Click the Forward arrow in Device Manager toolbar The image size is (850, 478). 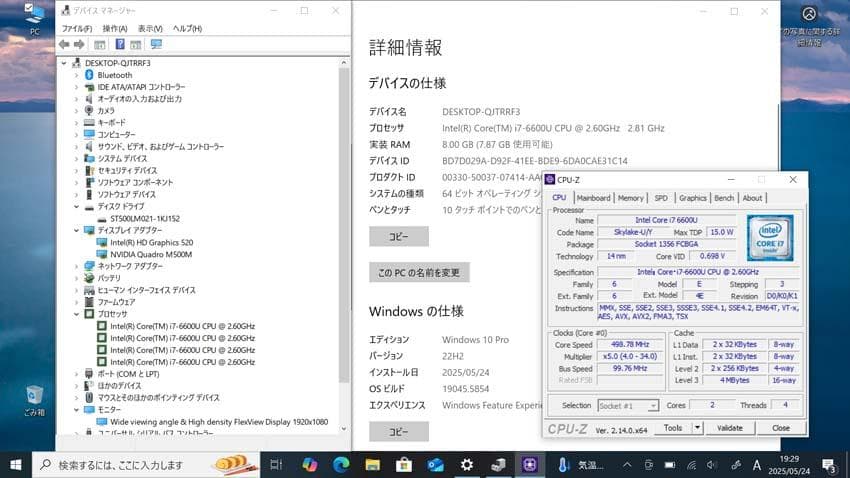point(79,44)
